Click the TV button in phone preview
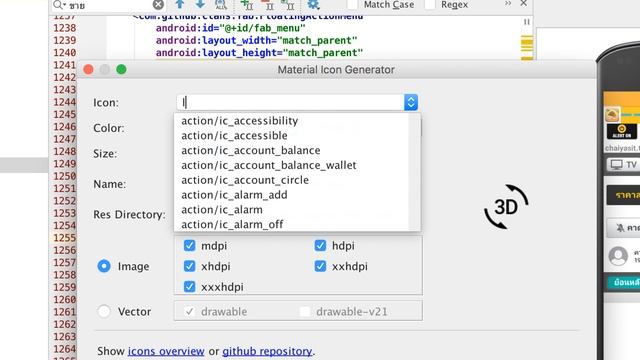 point(624,164)
